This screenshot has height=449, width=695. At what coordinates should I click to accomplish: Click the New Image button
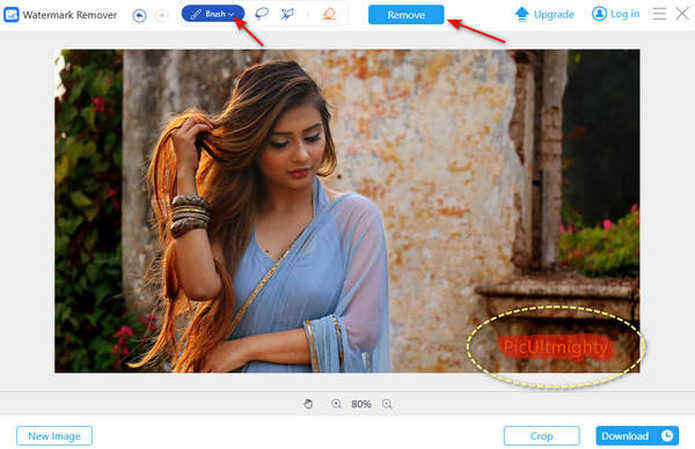55,436
